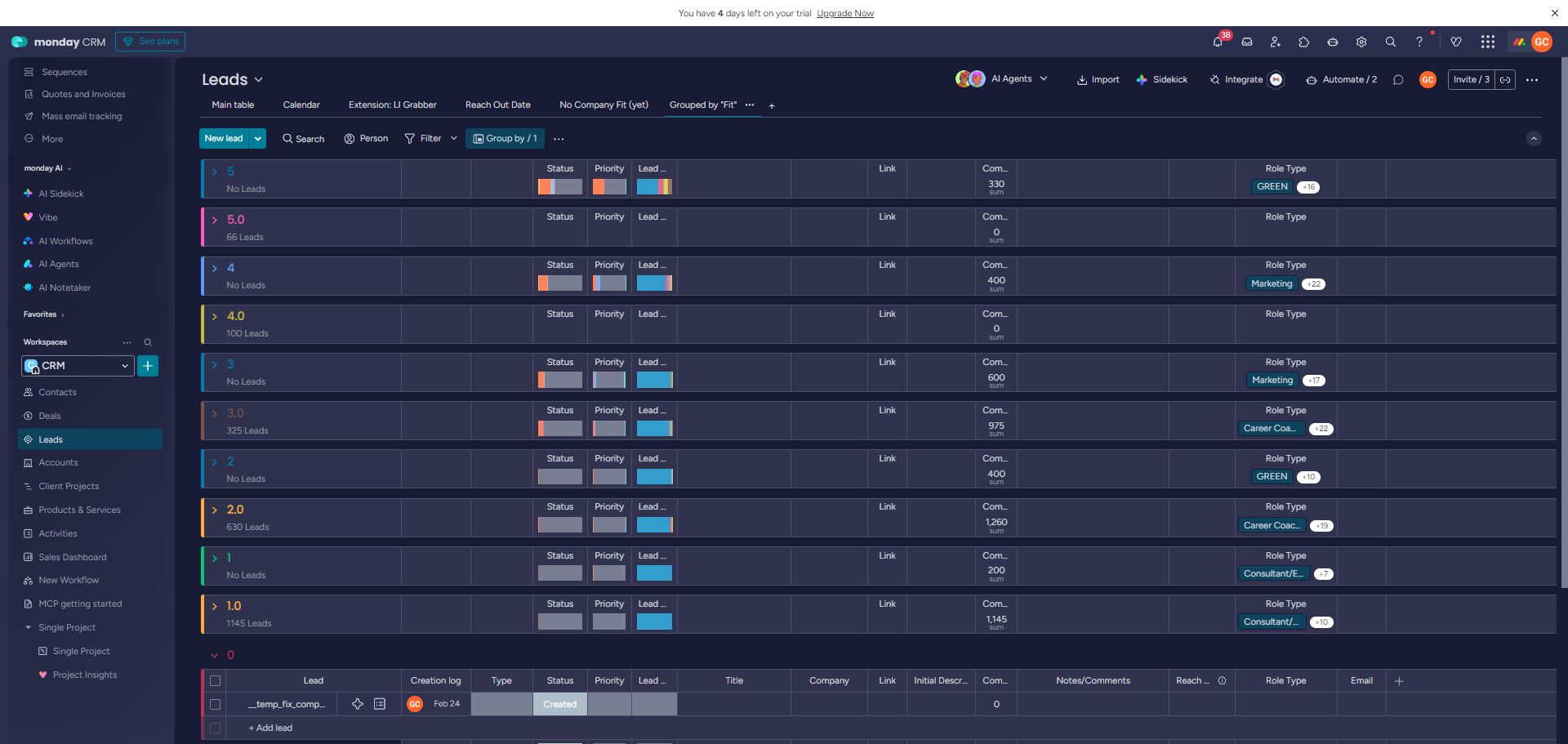Viewport: 1568px width, 744px height.
Task: Switch to the Calendar tab
Action: [x=301, y=105]
